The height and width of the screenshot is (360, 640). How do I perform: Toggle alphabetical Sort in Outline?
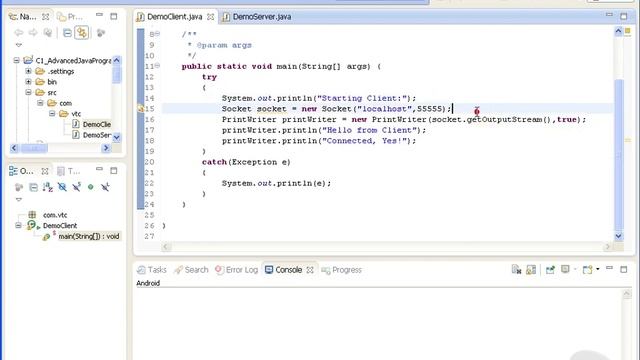coord(48,187)
